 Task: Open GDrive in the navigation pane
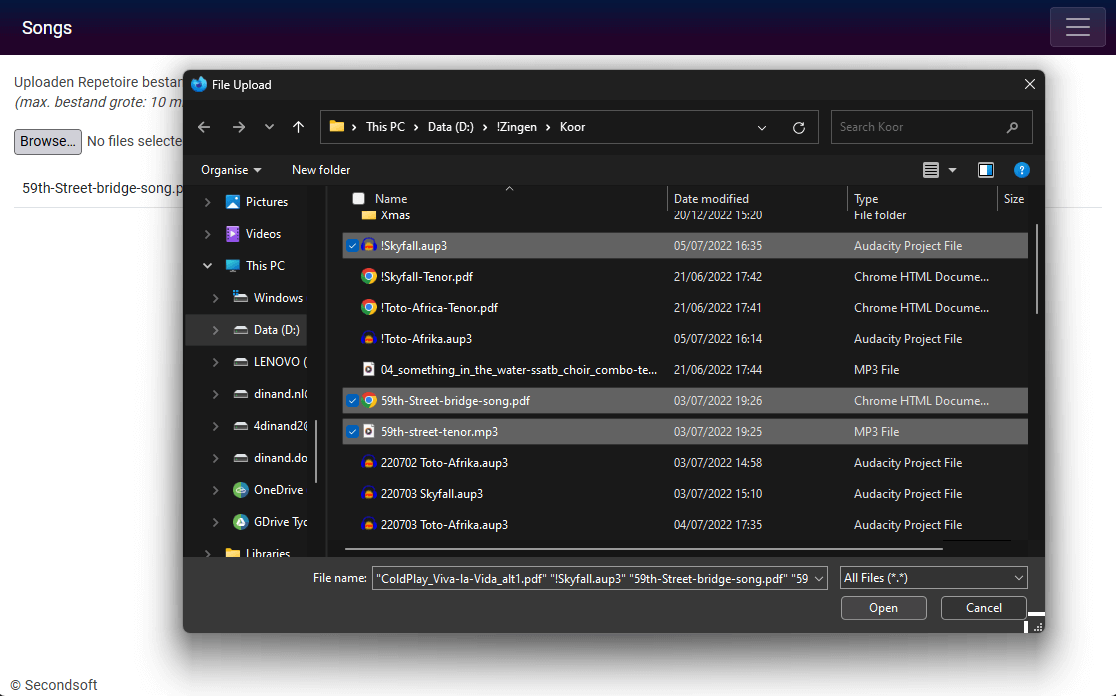point(280,522)
